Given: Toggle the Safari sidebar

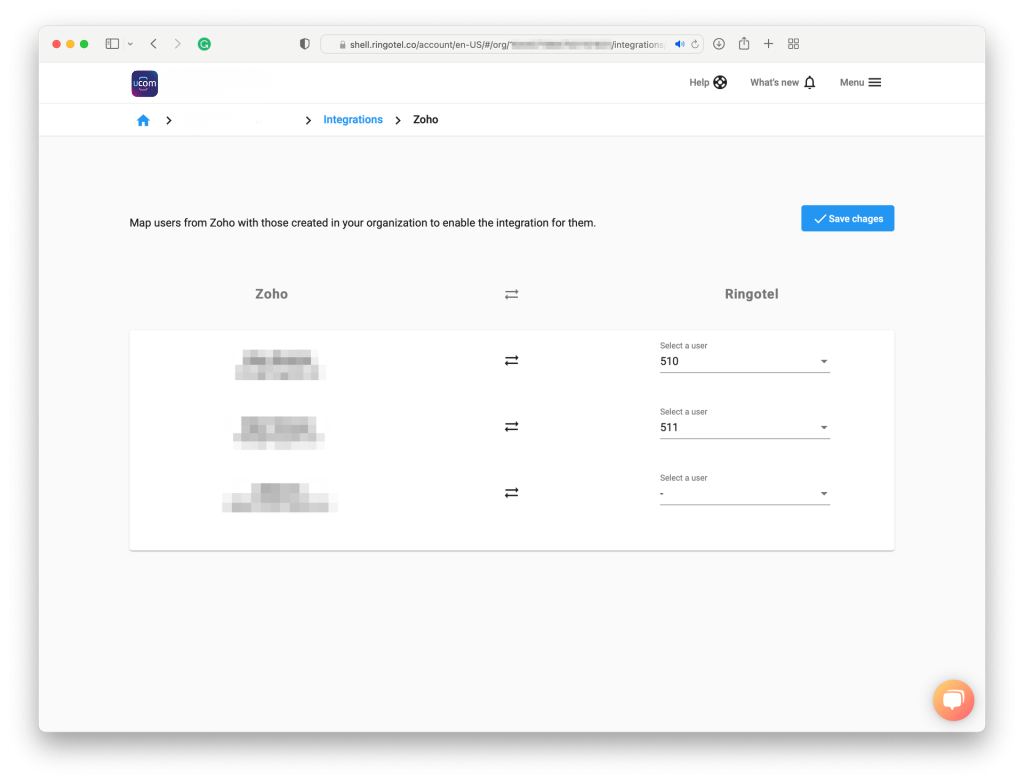Looking at the screenshot, I should (112, 44).
